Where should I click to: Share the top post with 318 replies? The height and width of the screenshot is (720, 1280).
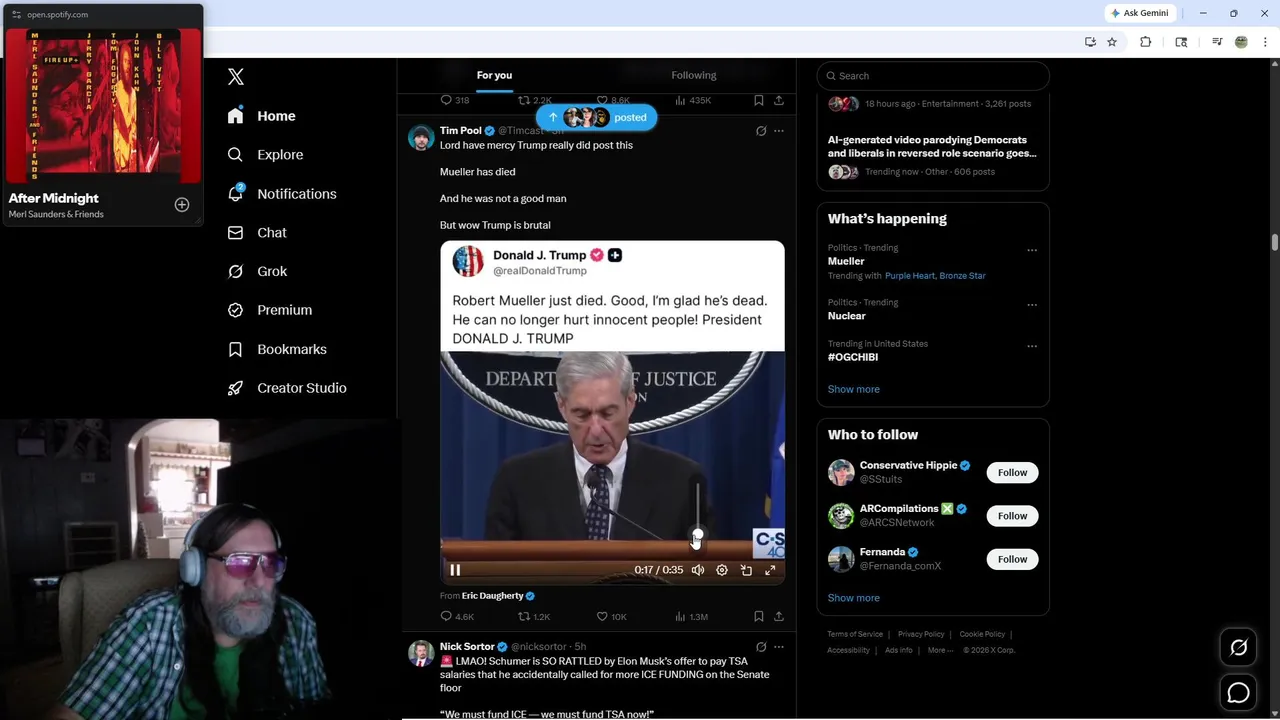(x=779, y=100)
